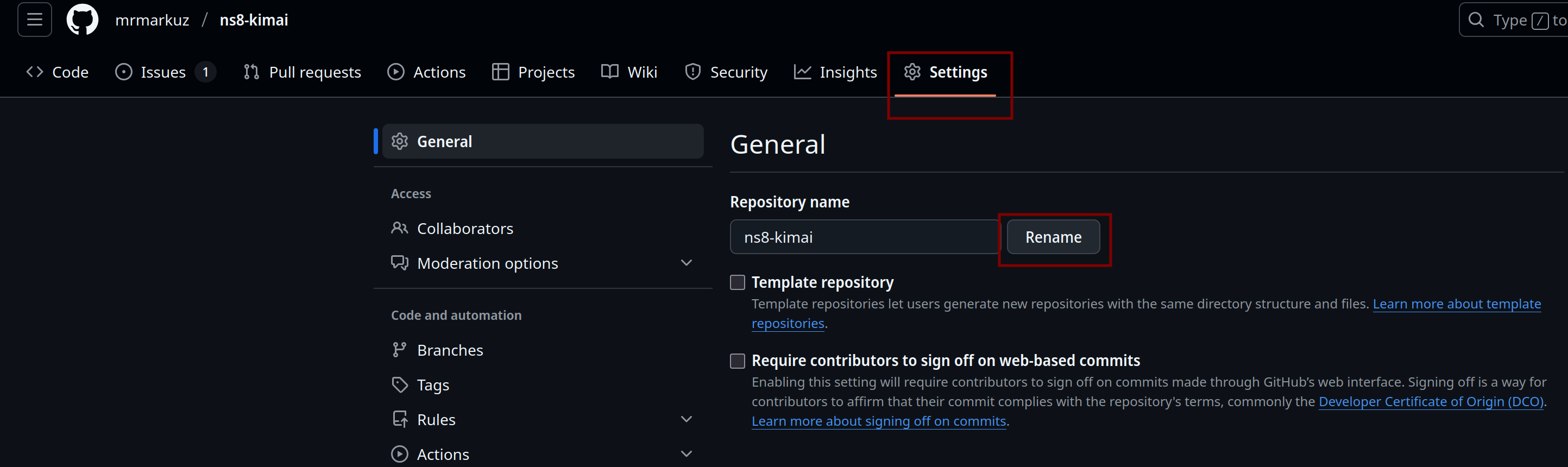Viewport: 1568px width, 467px height.
Task: Go to Pull requests tab
Action: [303, 72]
